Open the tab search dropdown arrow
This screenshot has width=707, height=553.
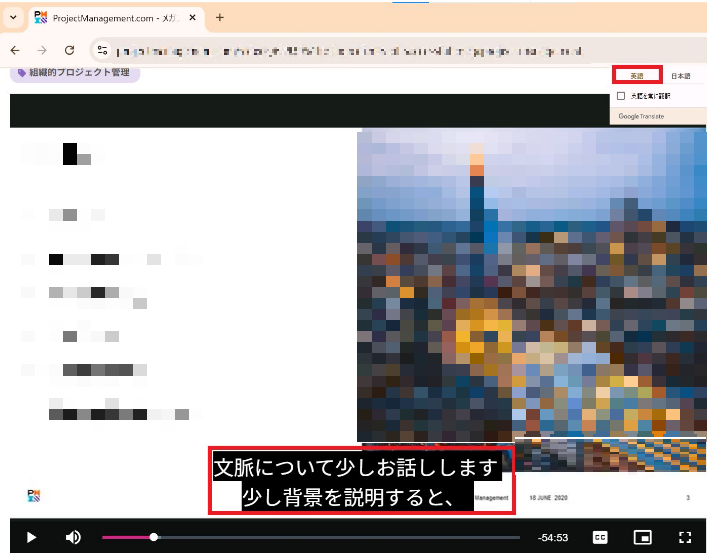[13, 17]
